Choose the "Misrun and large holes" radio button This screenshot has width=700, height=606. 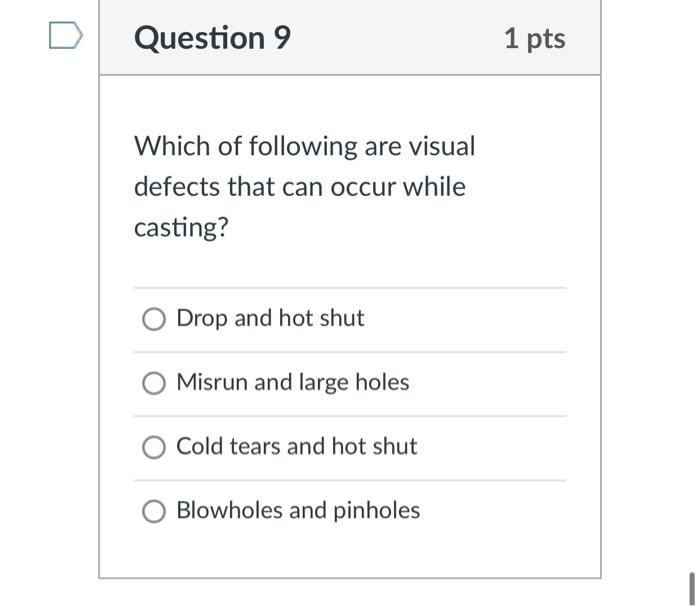[153, 383]
